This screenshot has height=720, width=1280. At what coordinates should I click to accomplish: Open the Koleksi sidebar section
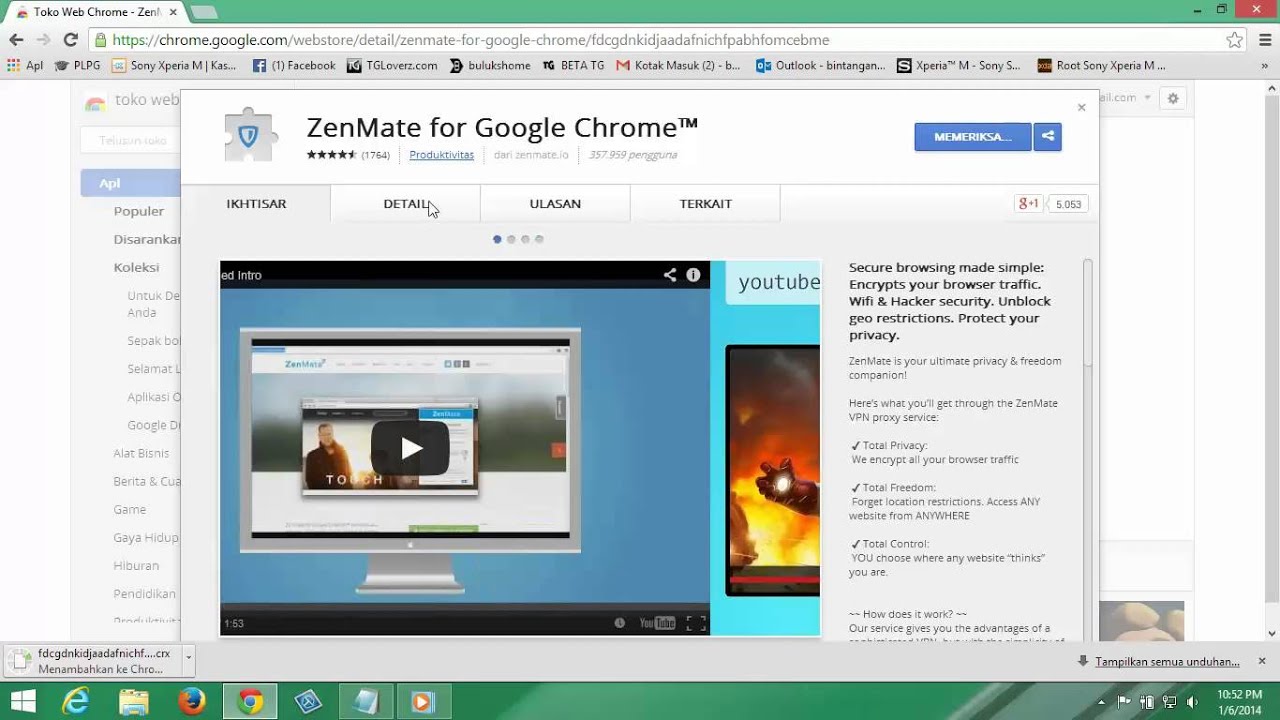pyautogui.click(x=137, y=267)
